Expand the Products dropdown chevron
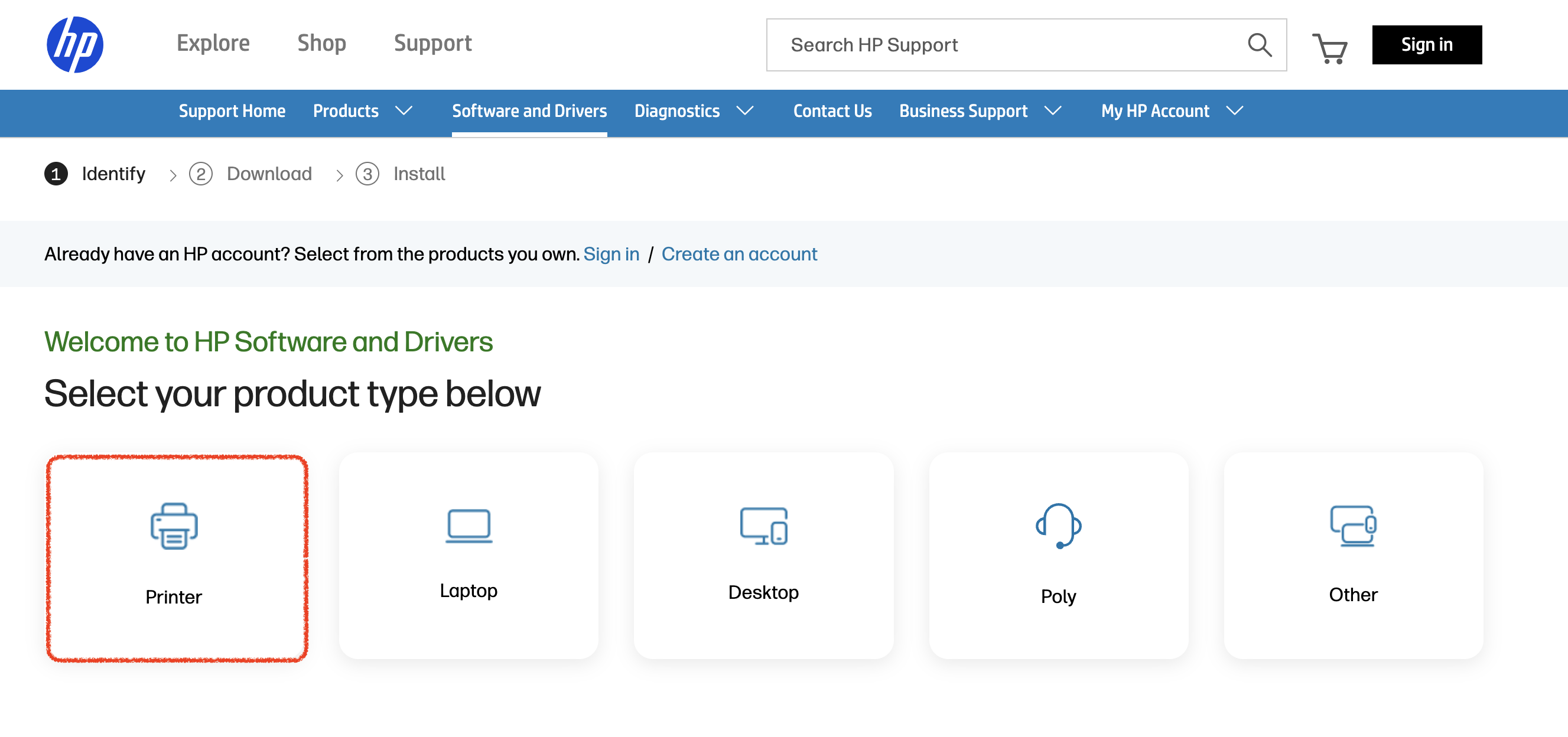Screen dimensions: 1568x737 [x=404, y=111]
